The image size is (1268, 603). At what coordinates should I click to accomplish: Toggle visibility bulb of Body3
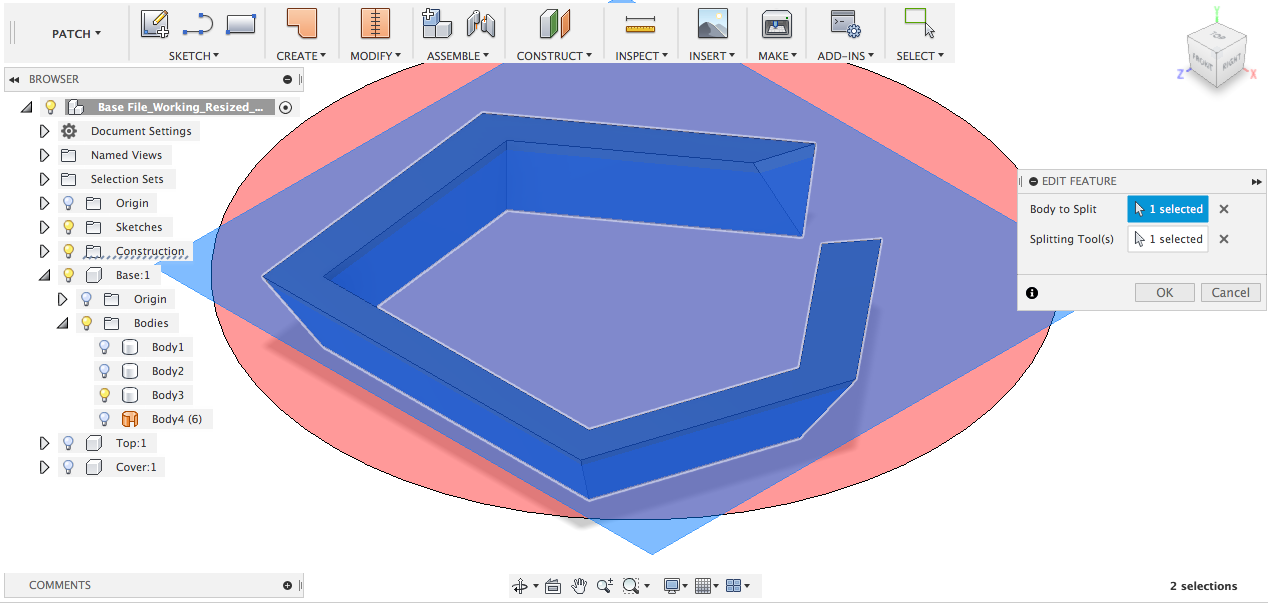[104, 395]
